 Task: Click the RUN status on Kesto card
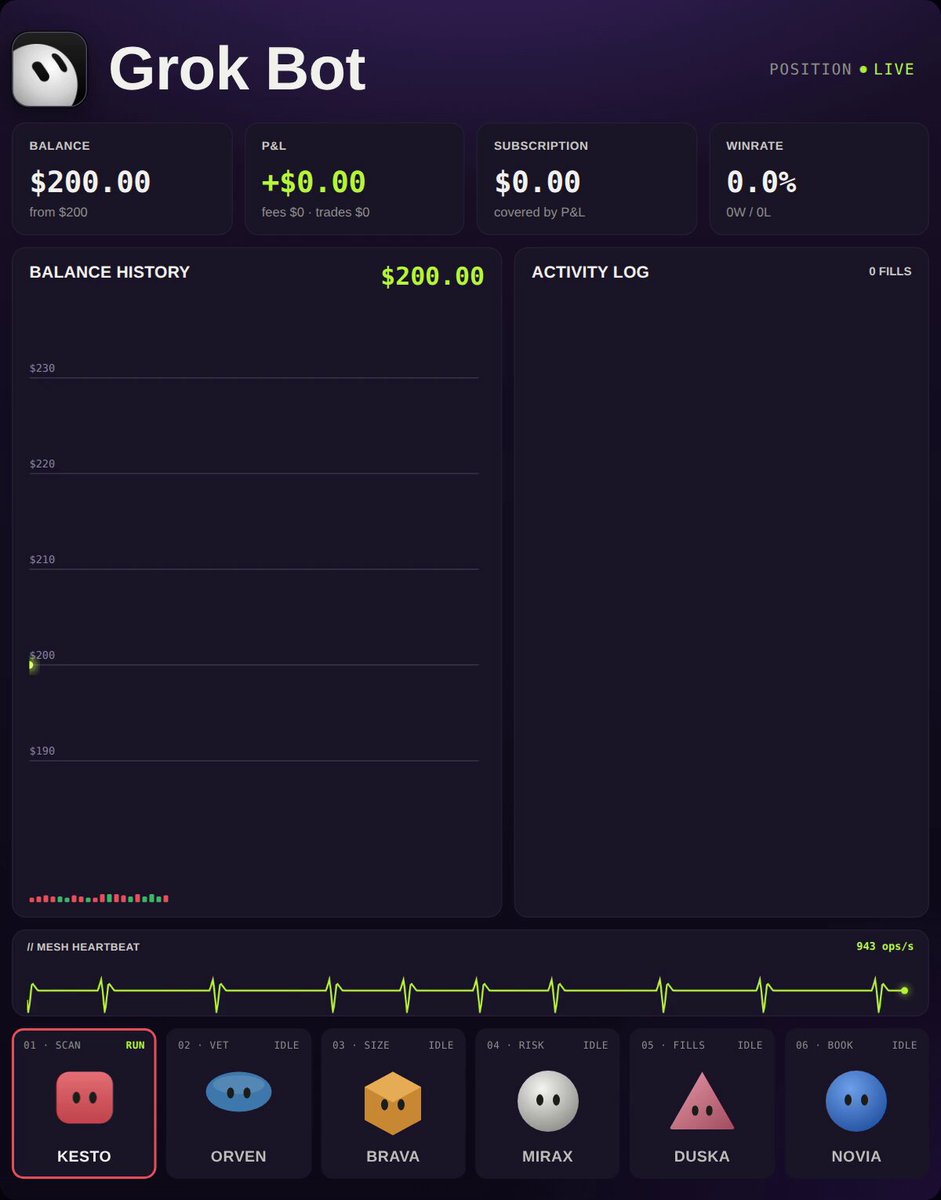135,1045
